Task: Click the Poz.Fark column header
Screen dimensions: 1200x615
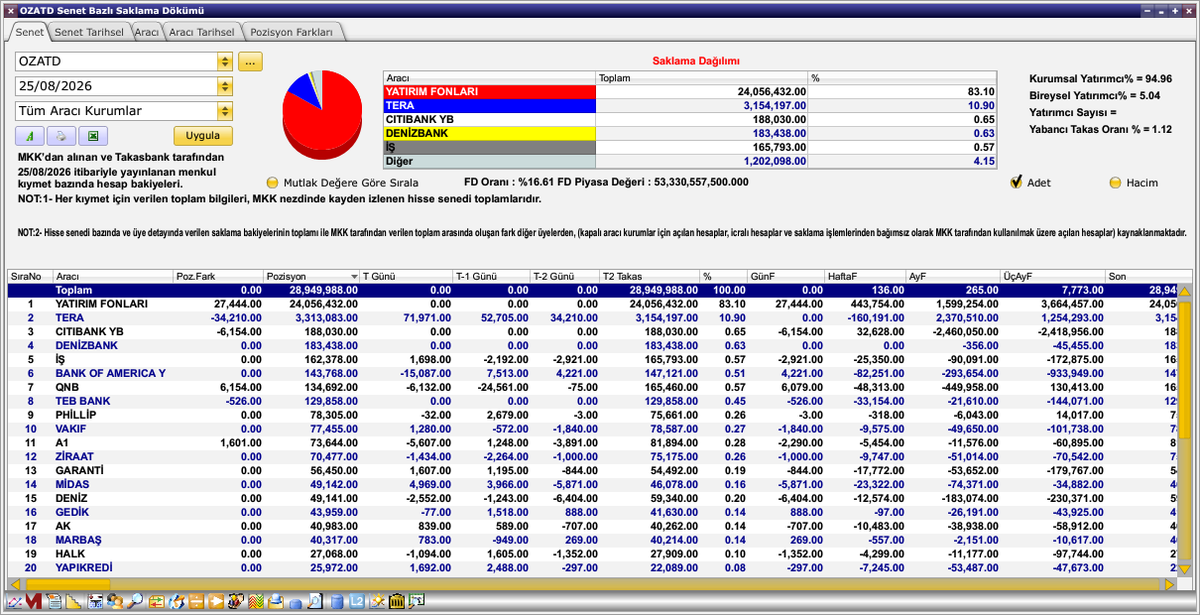Action: click(x=217, y=276)
